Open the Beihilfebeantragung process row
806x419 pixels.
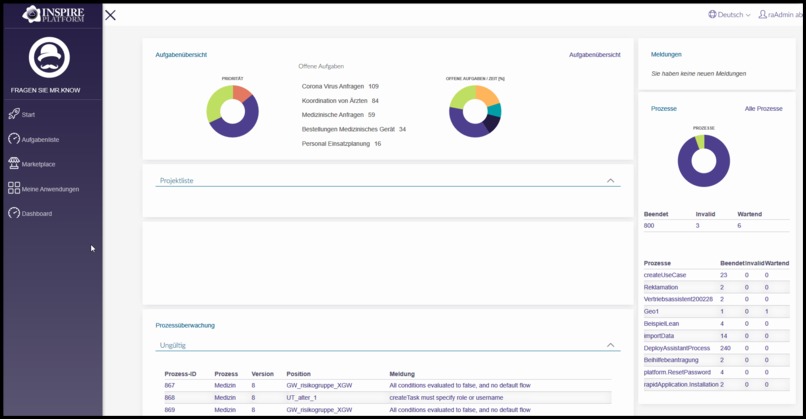coord(716,360)
